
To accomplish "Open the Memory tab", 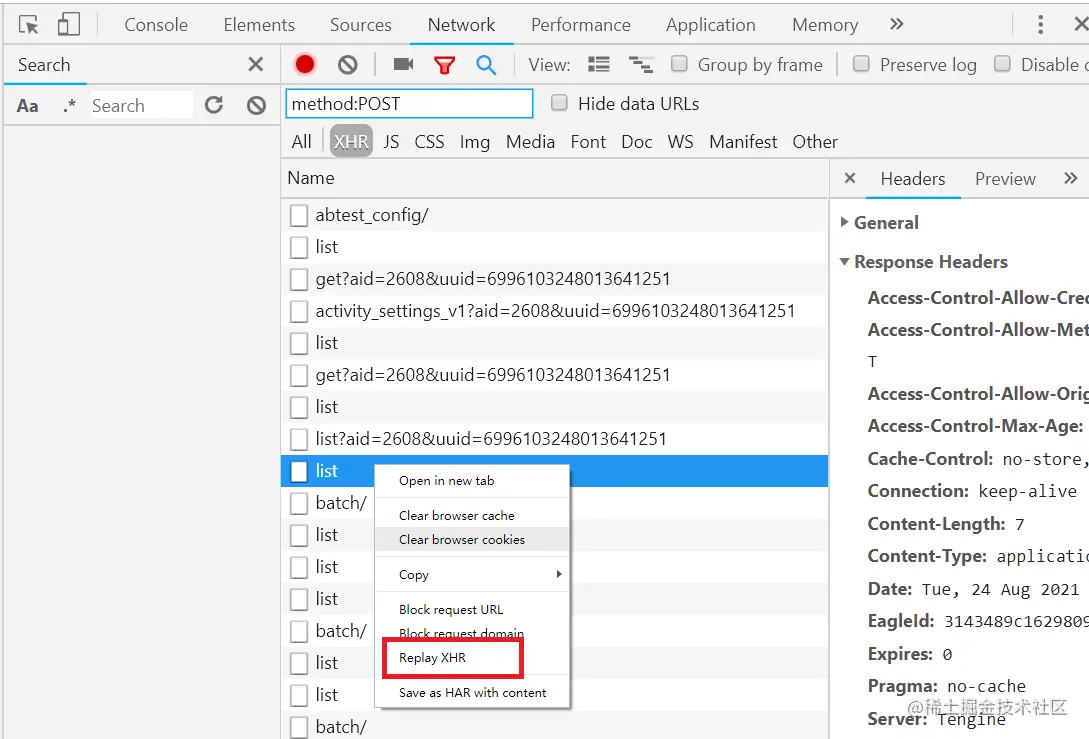I will coord(825,25).
